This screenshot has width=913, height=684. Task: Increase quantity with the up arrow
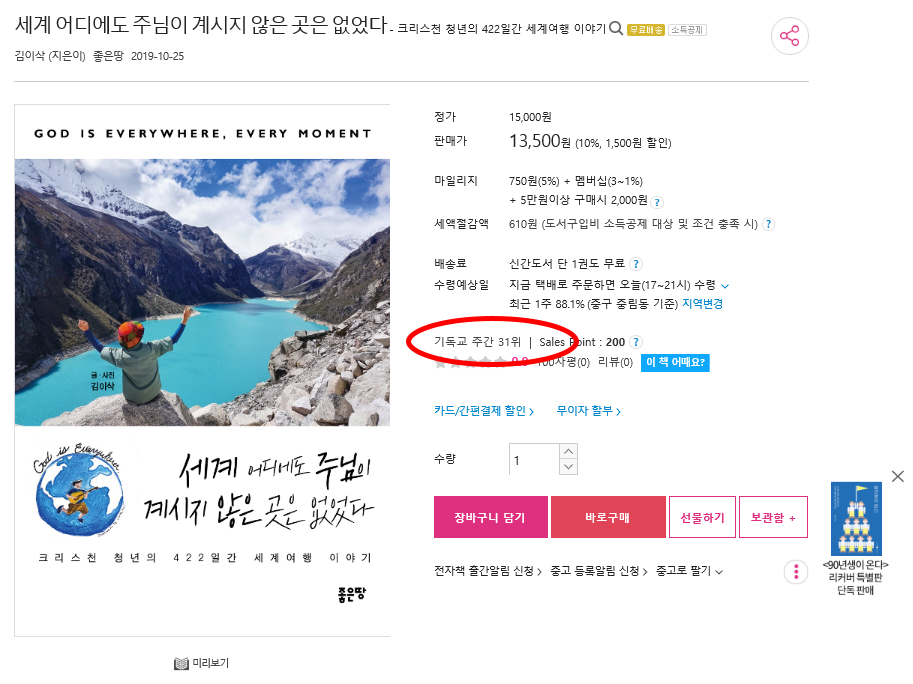pos(569,452)
